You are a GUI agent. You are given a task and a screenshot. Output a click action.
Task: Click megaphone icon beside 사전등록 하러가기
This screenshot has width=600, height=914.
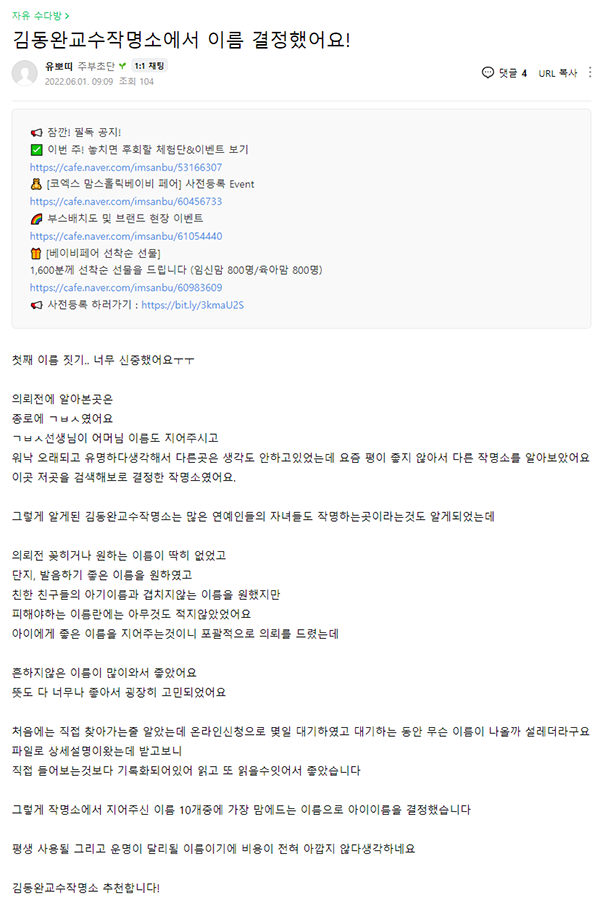36,305
